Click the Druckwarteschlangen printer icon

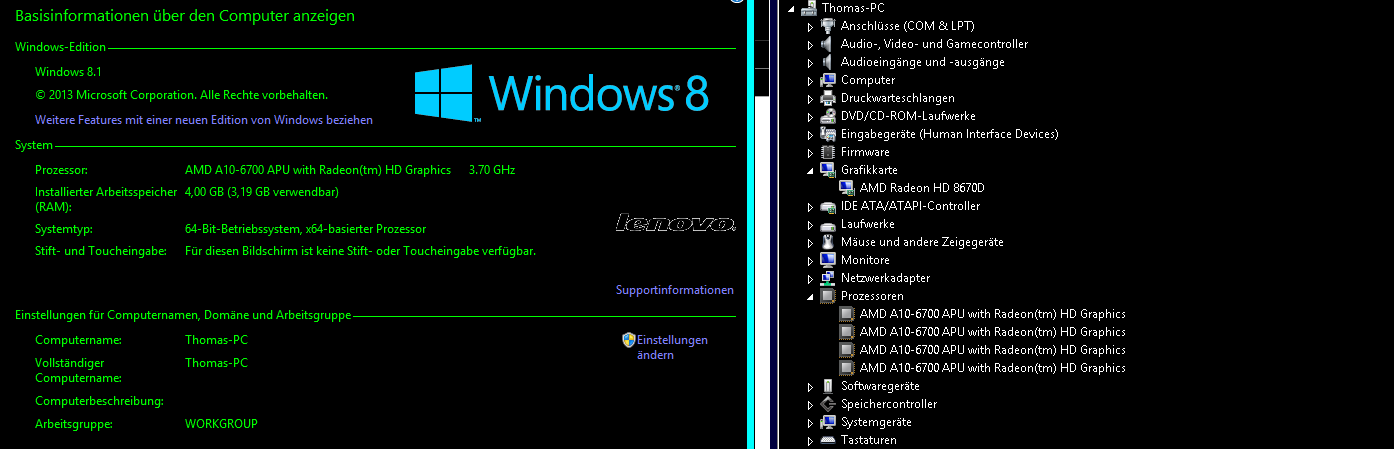pyautogui.click(x=827, y=98)
